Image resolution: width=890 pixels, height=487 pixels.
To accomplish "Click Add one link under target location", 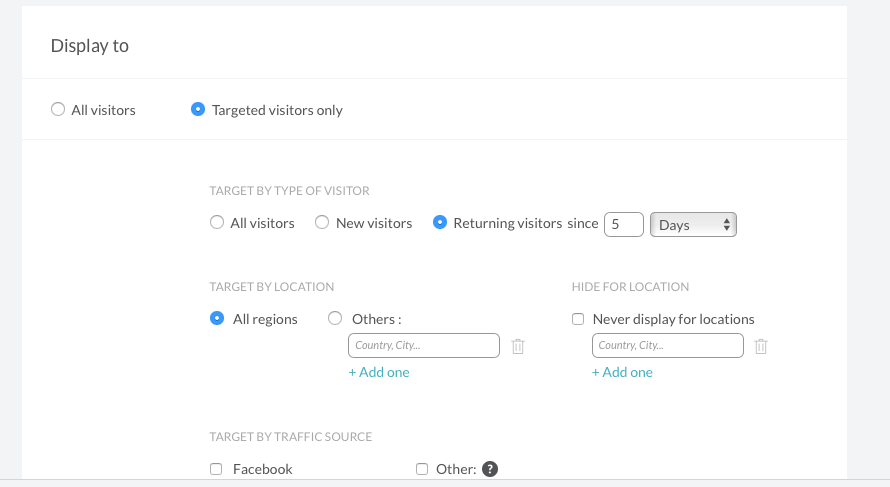I will 379,372.
